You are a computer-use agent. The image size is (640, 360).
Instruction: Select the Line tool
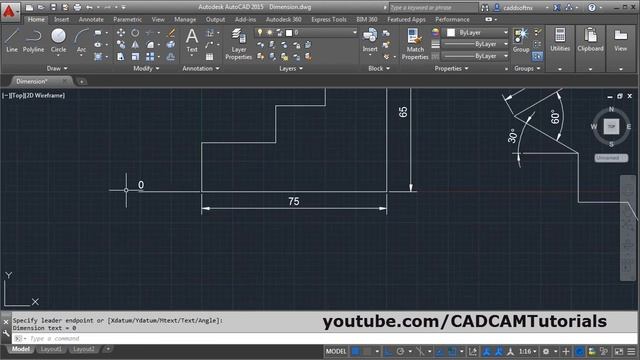pos(12,41)
